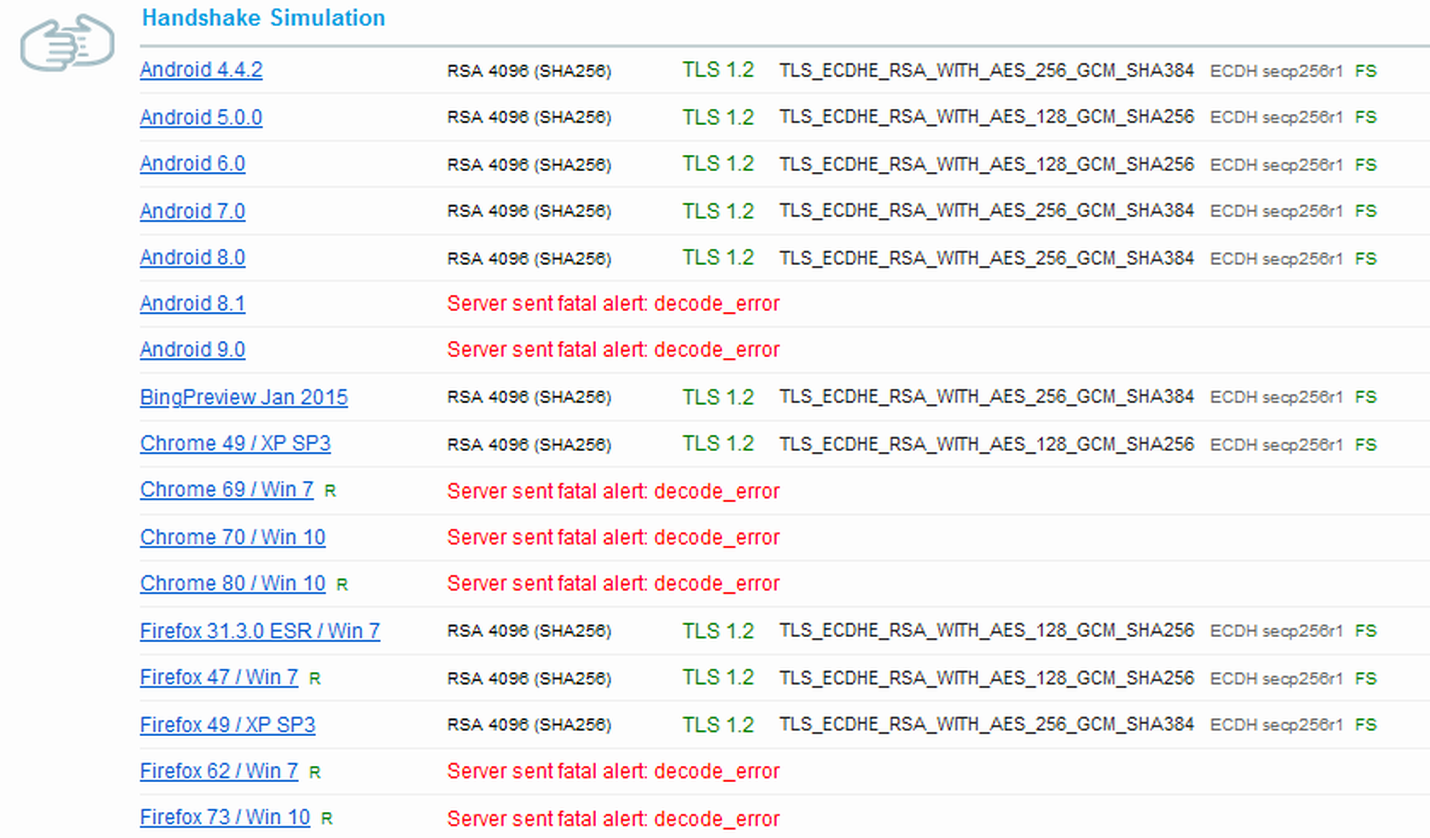
Task: Open the Android 8.0 client link
Action: 192,257
